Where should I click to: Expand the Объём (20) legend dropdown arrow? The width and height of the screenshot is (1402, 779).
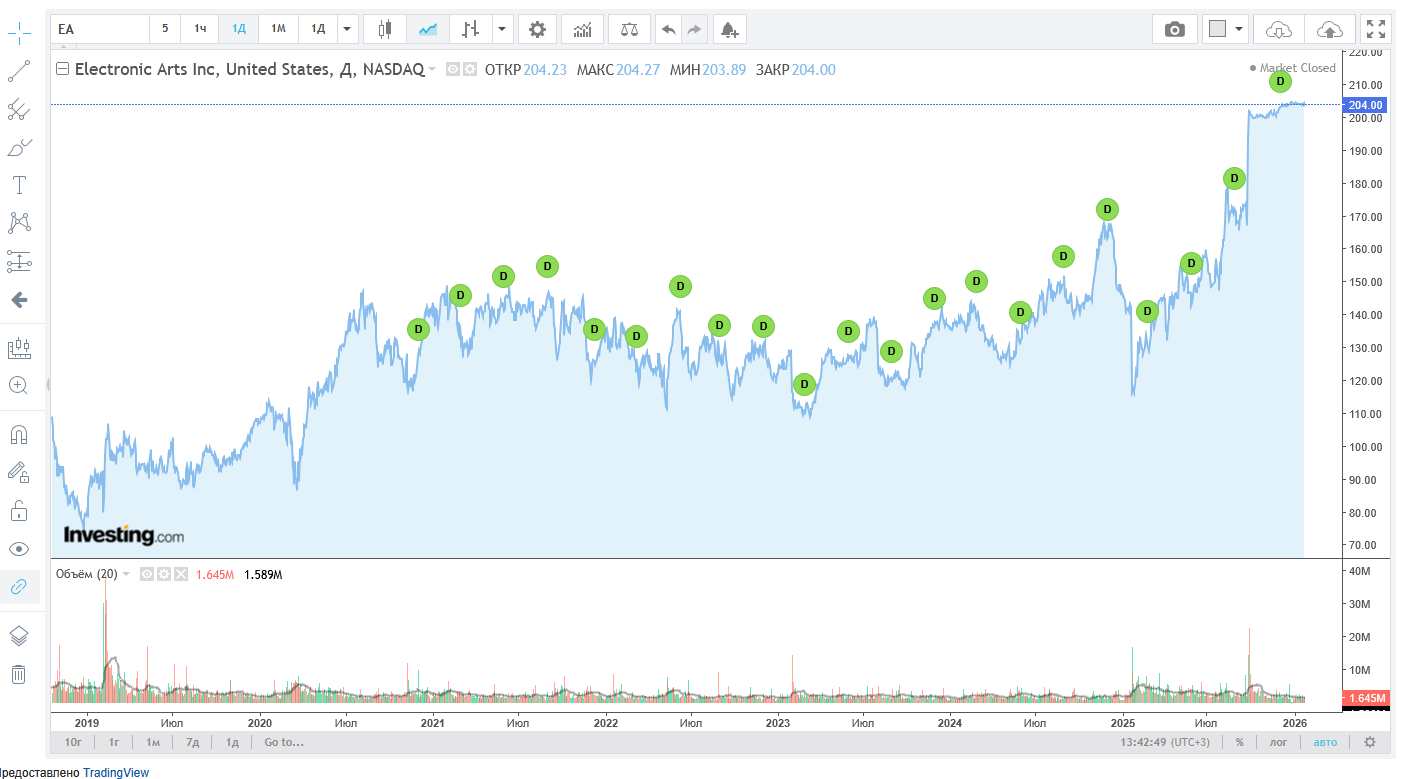point(126,574)
